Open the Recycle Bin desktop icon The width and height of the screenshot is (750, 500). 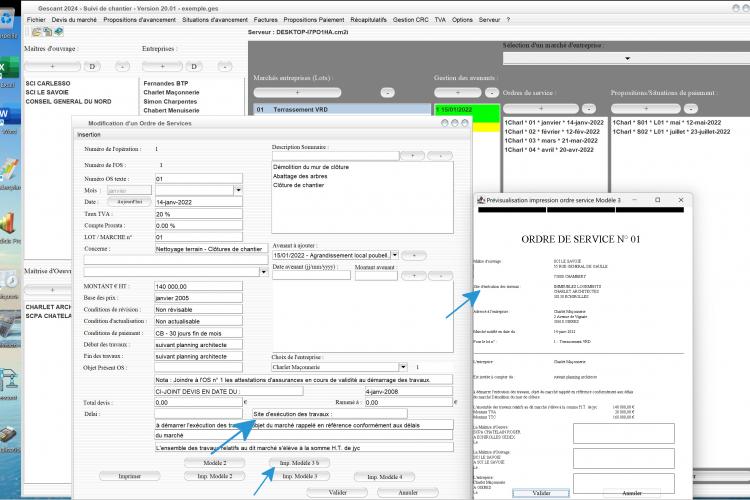(8, 19)
